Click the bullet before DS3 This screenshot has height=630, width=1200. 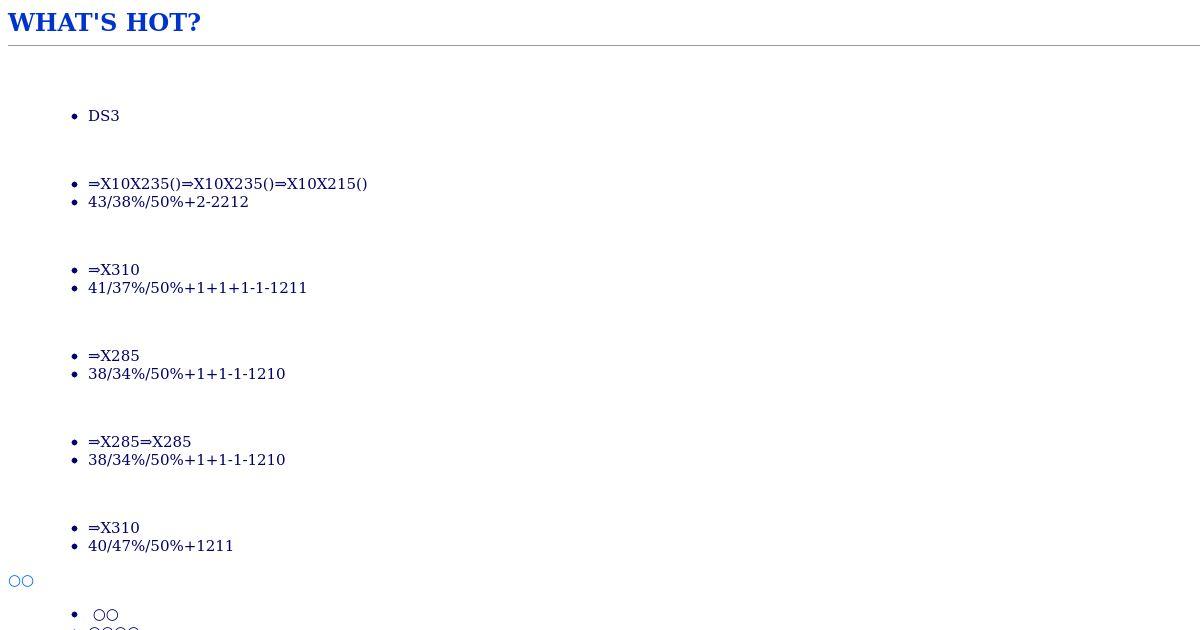(75, 117)
